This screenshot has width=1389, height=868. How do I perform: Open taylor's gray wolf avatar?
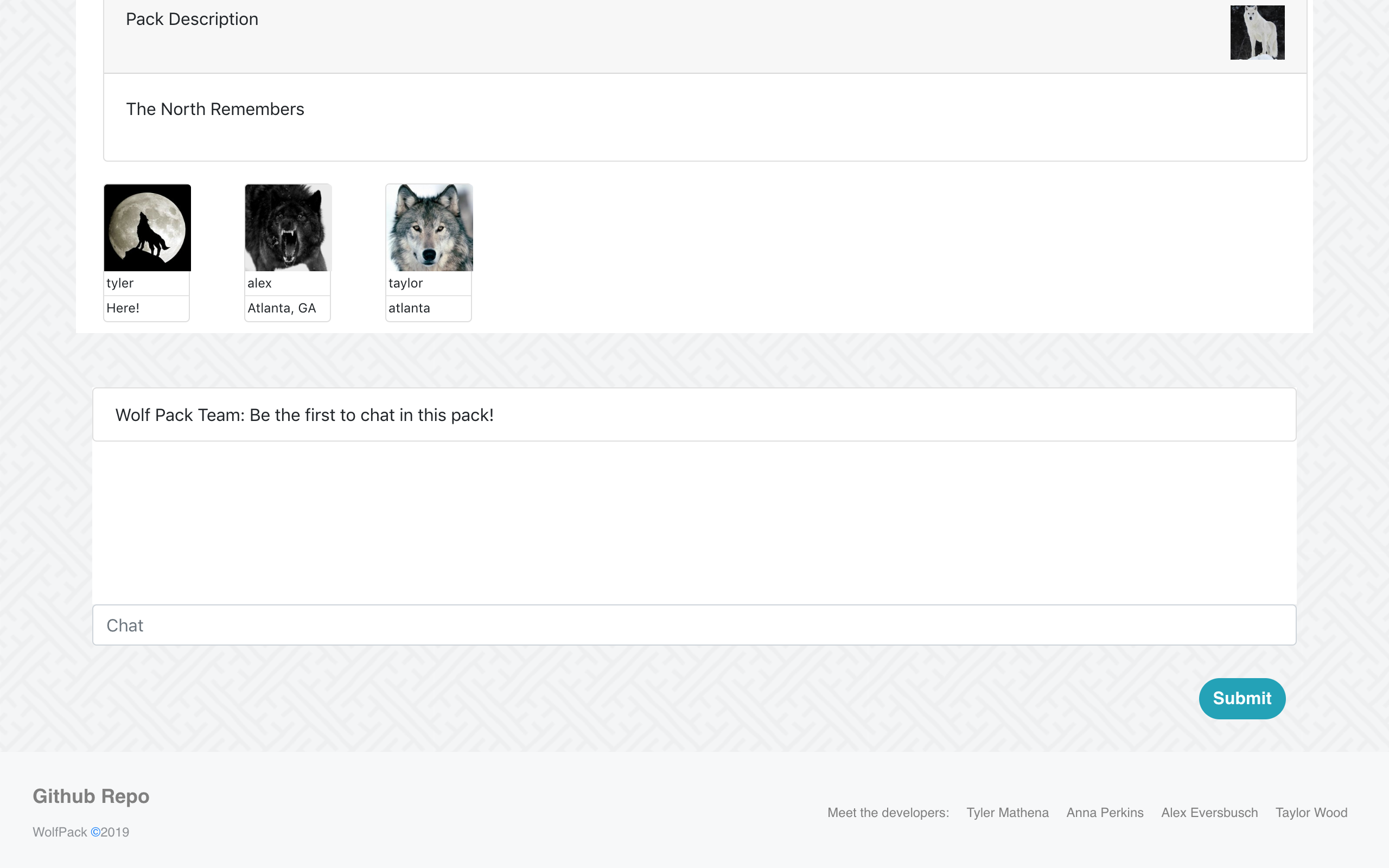coord(429,227)
